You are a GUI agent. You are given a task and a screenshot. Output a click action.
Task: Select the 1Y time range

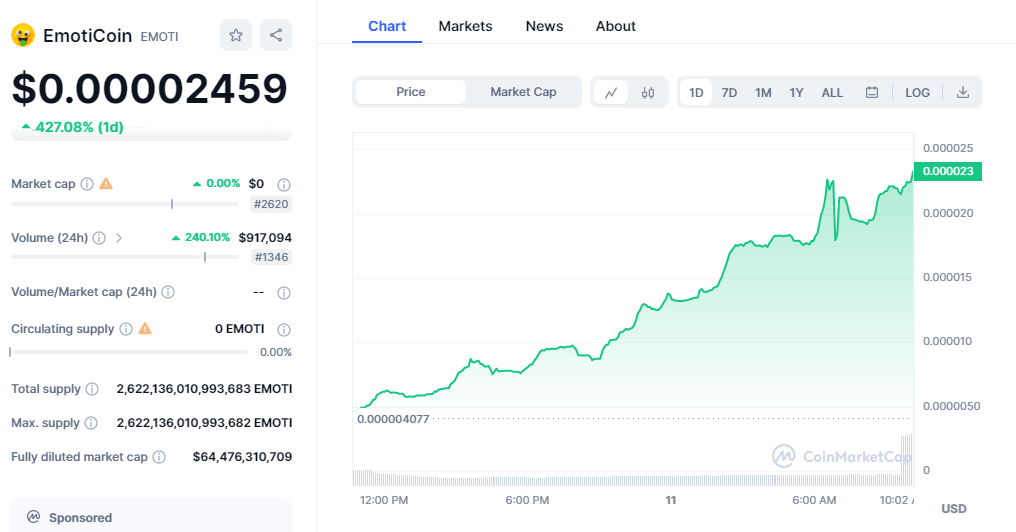point(796,92)
